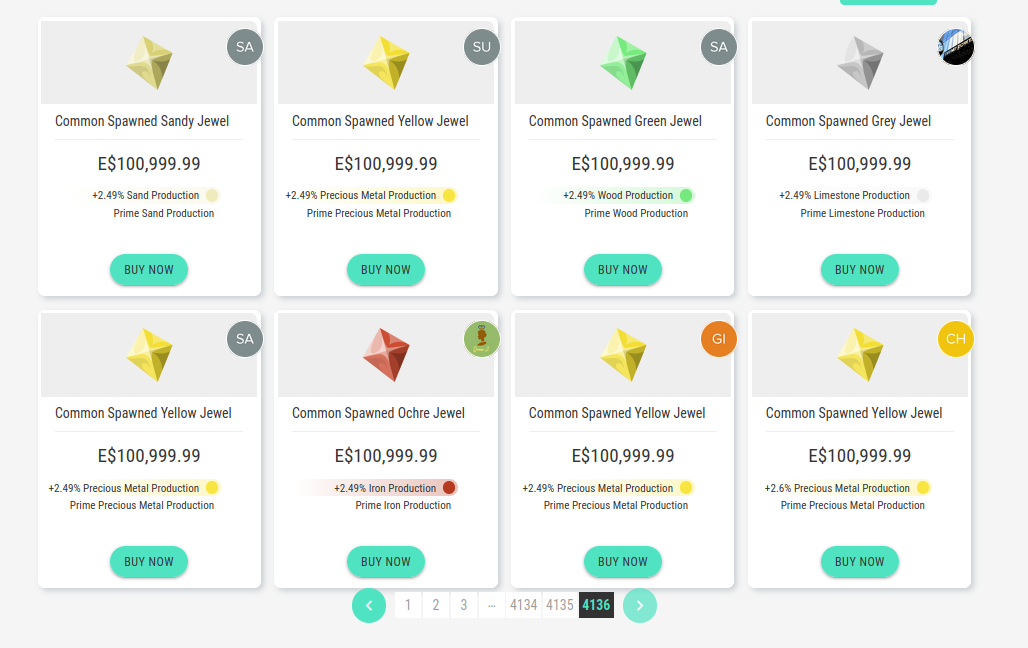Go to the next page arrow
Viewport: 1028px width, 648px height.
pos(640,605)
